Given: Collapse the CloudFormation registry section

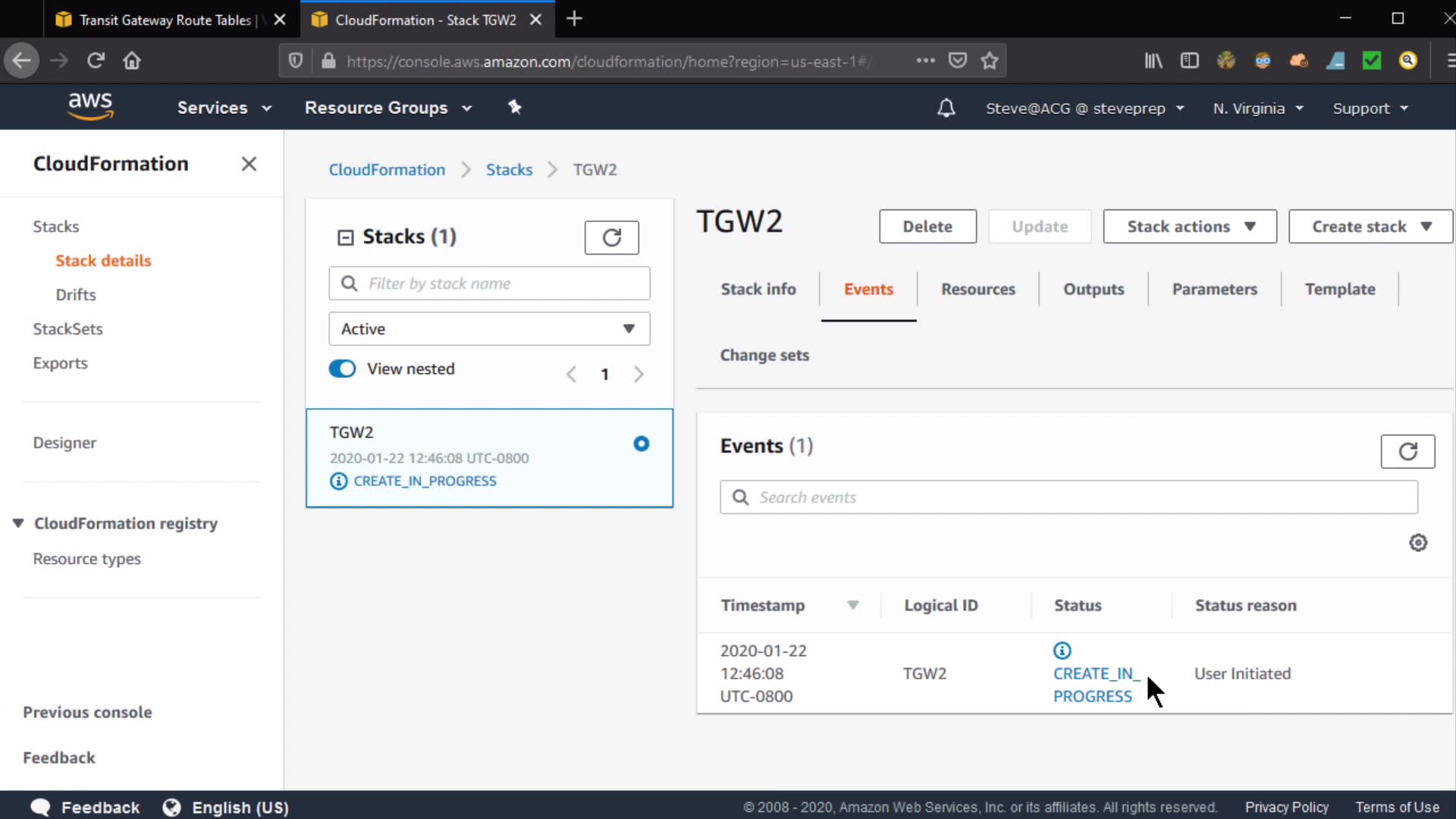Looking at the screenshot, I should click(x=18, y=523).
